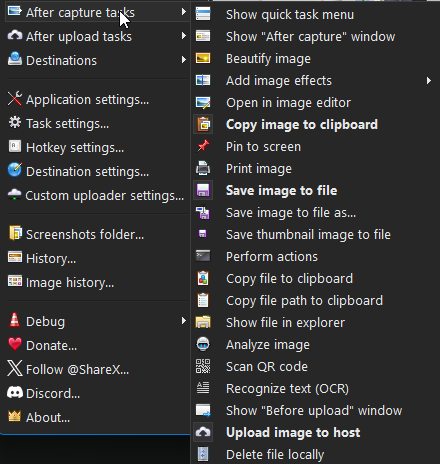440x464 pixels.
Task: Click the Image history grid icon
Action: pyautogui.click(x=15, y=281)
